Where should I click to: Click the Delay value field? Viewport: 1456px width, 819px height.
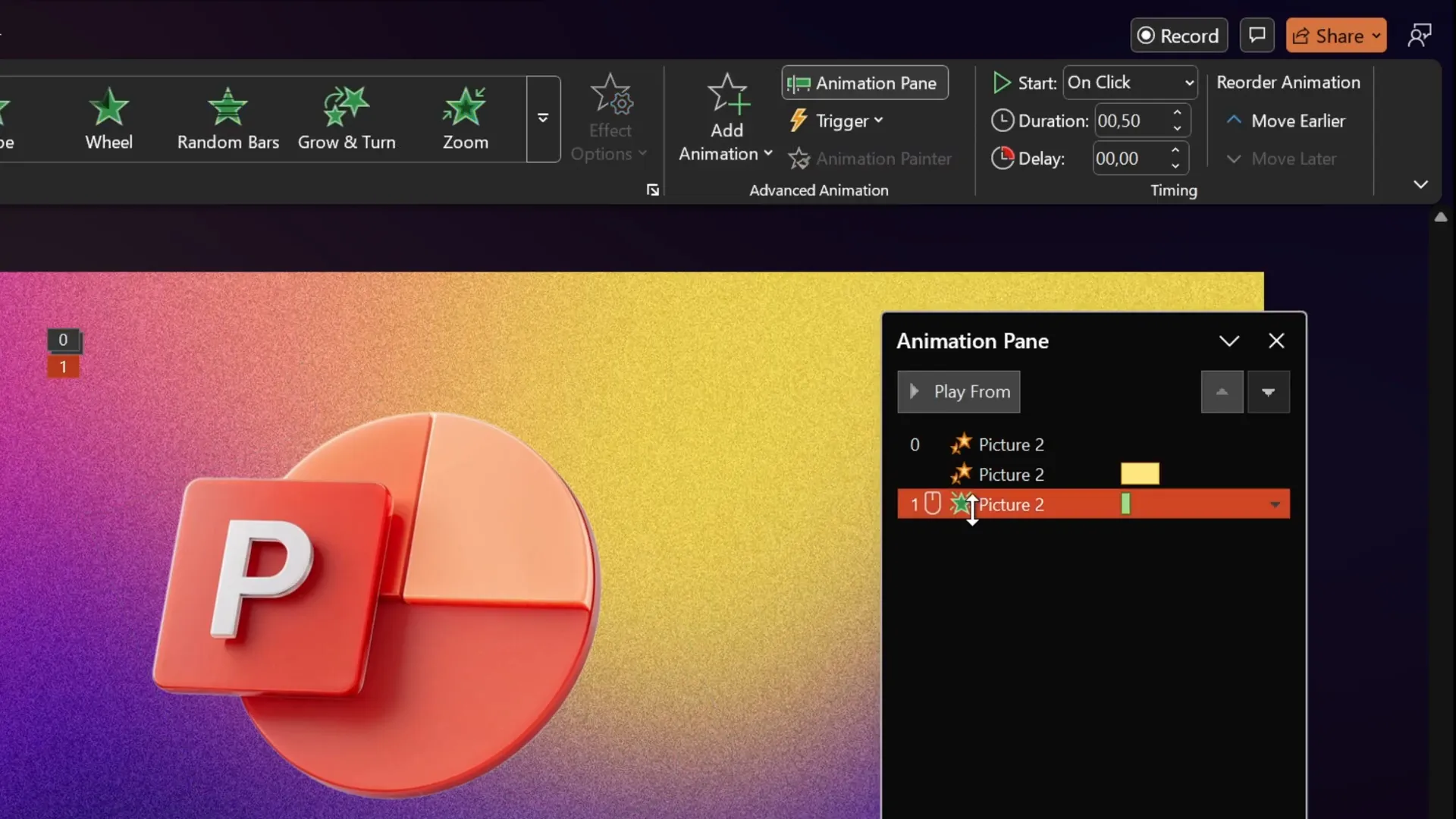click(x=1130, y=158)
